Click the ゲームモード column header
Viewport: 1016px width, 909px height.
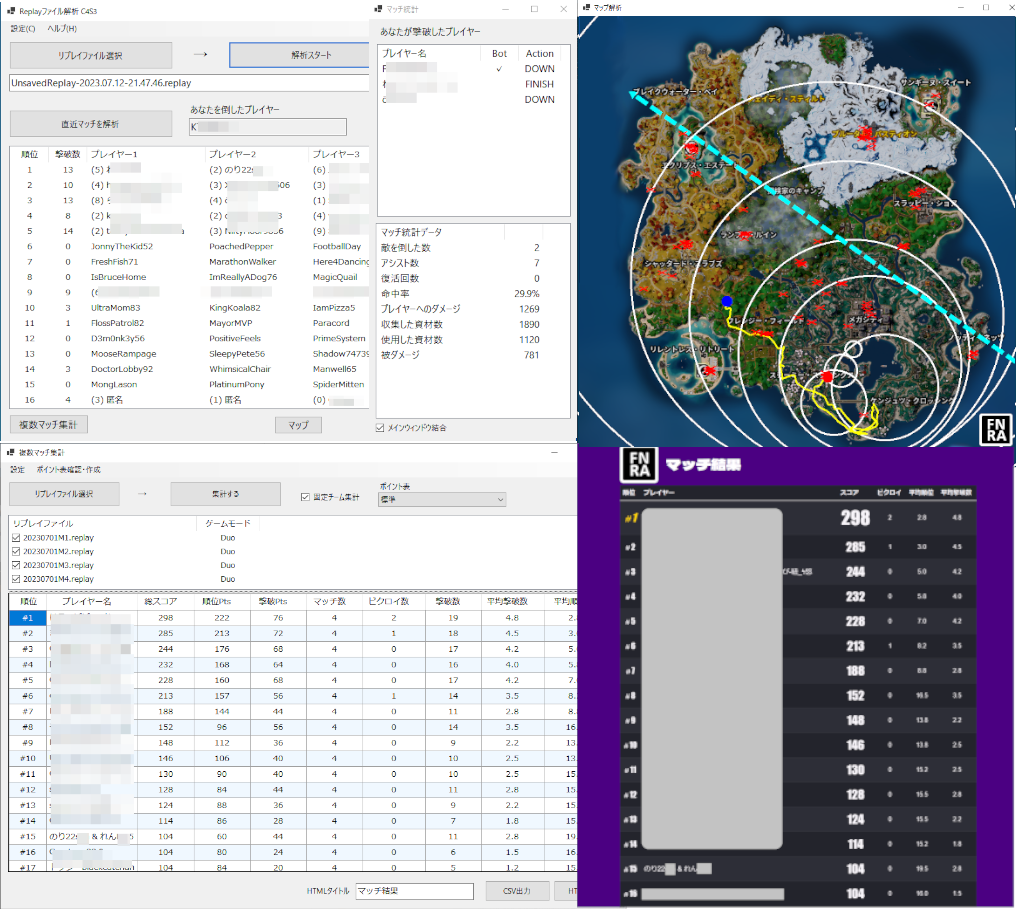(x=228, y=524)
